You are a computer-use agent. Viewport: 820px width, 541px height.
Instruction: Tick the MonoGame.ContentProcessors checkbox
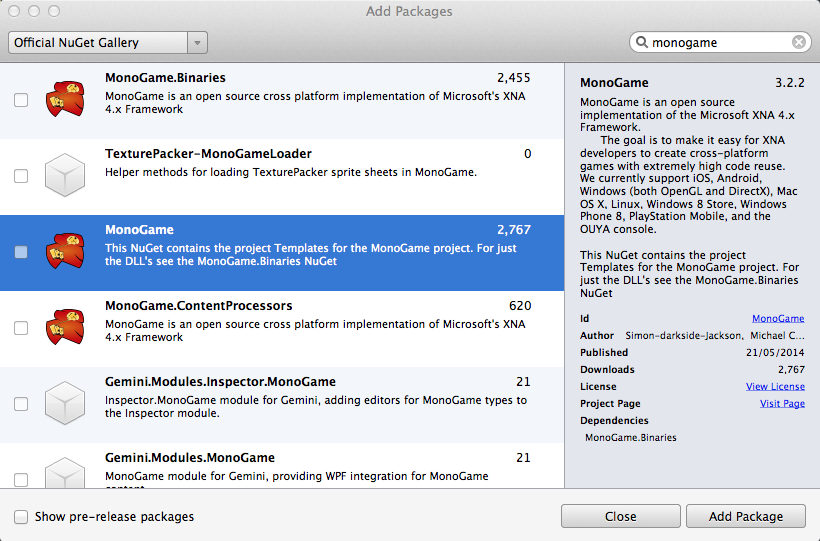click(x=21, y=328)
